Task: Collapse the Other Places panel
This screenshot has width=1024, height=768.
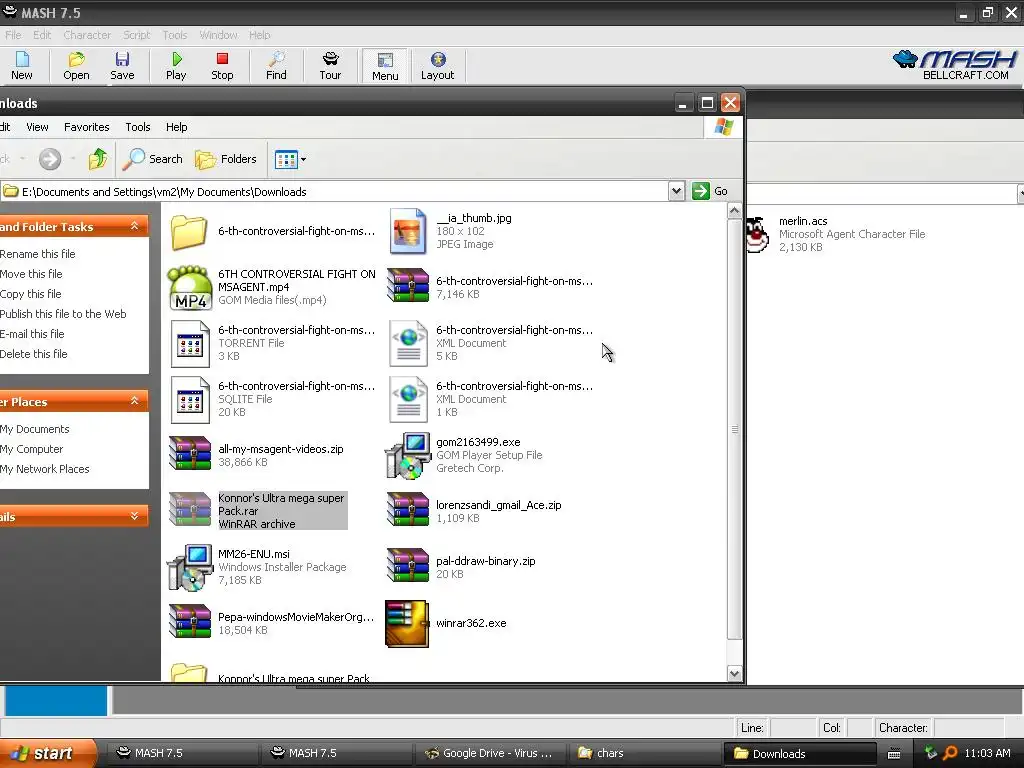Action: tap(135, 401)
